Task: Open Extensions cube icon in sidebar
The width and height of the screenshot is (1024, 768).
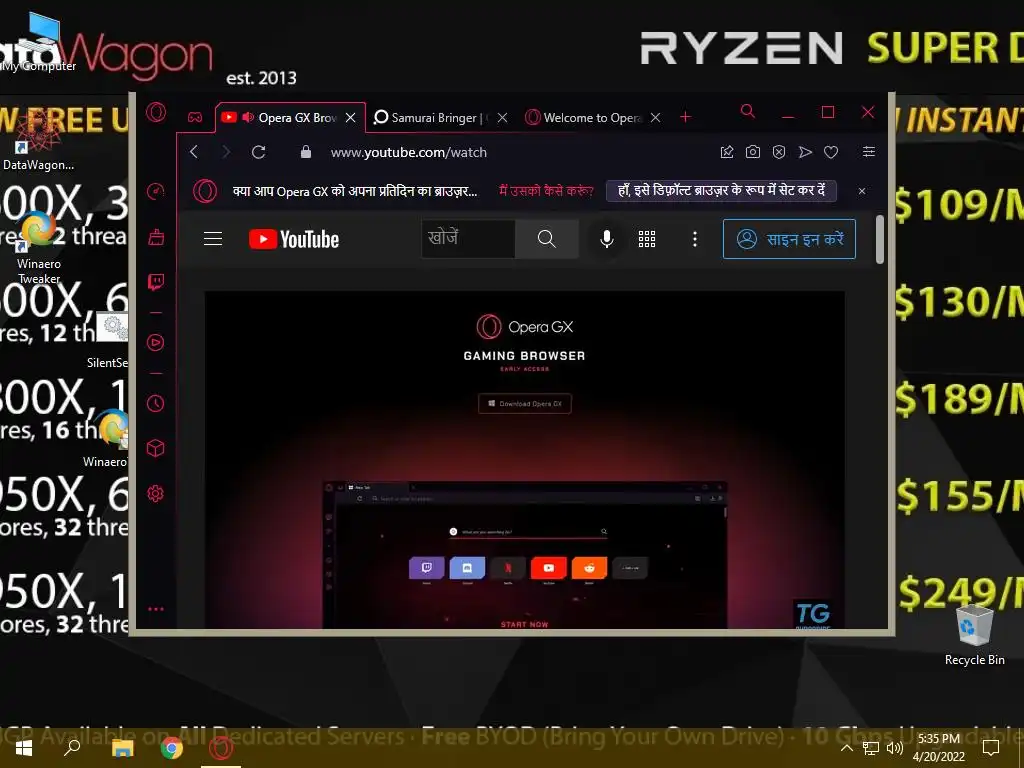Action: coord(155,448)
